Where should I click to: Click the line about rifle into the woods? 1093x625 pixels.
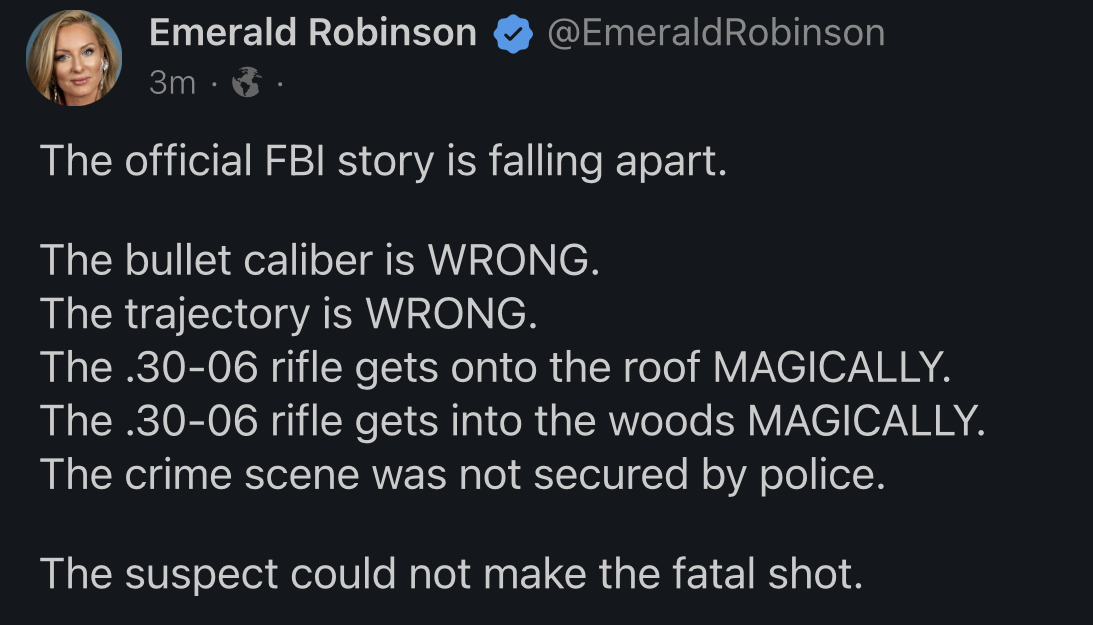pyautogui.click(x=512, y=421)
